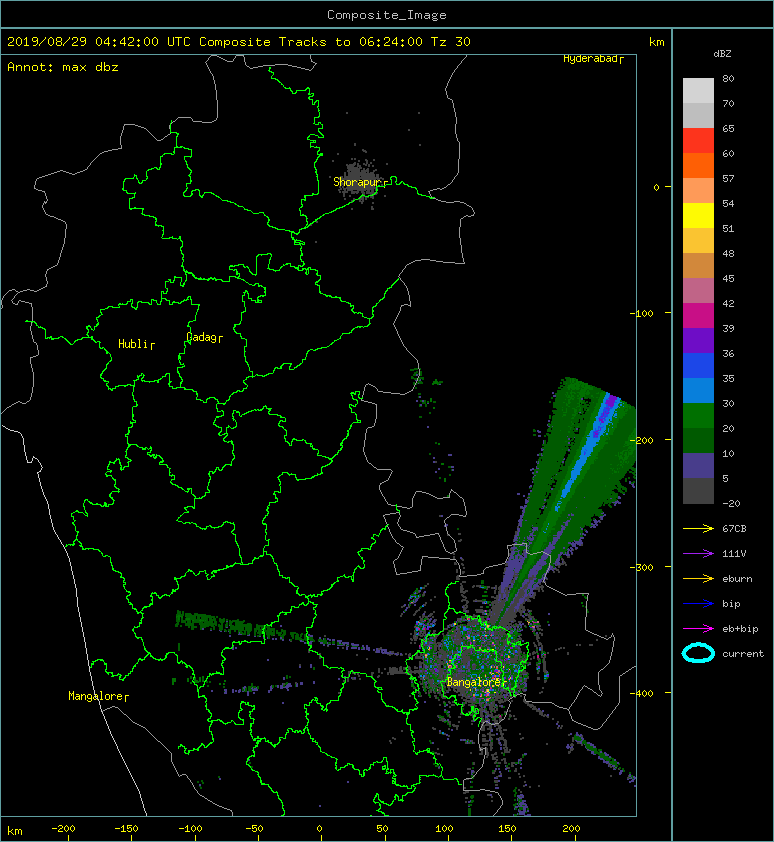
Task: Click the Bangalore city label
Action: pos(474,682)
